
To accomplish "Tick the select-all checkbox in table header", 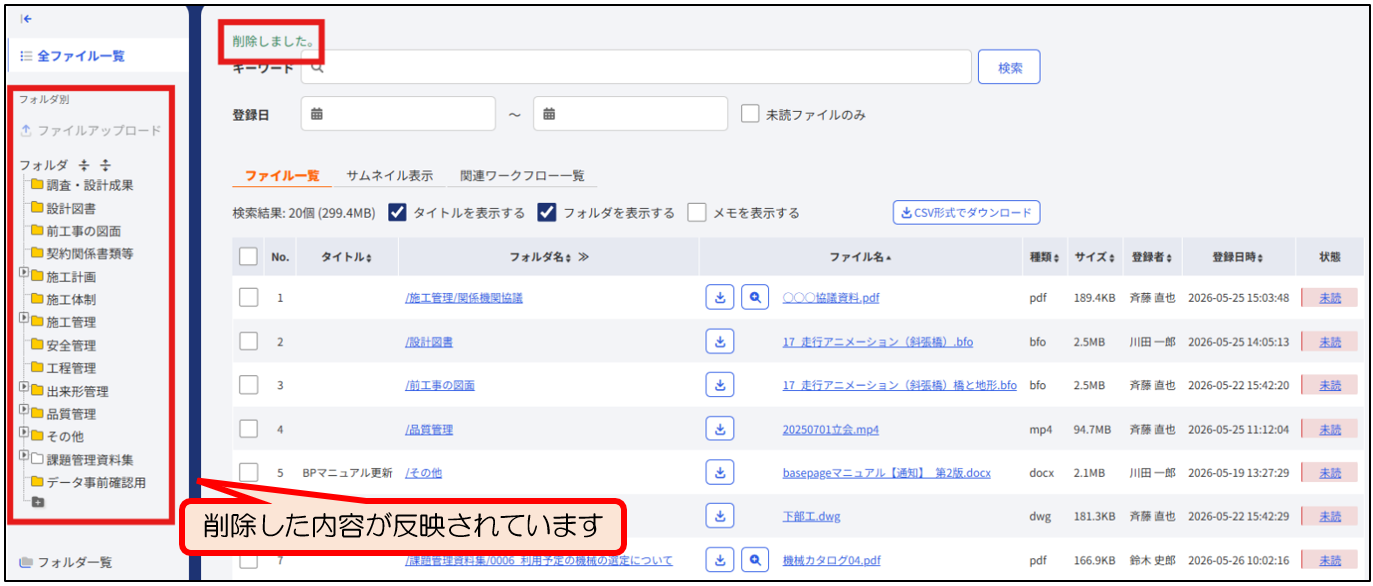I will 249,257.
